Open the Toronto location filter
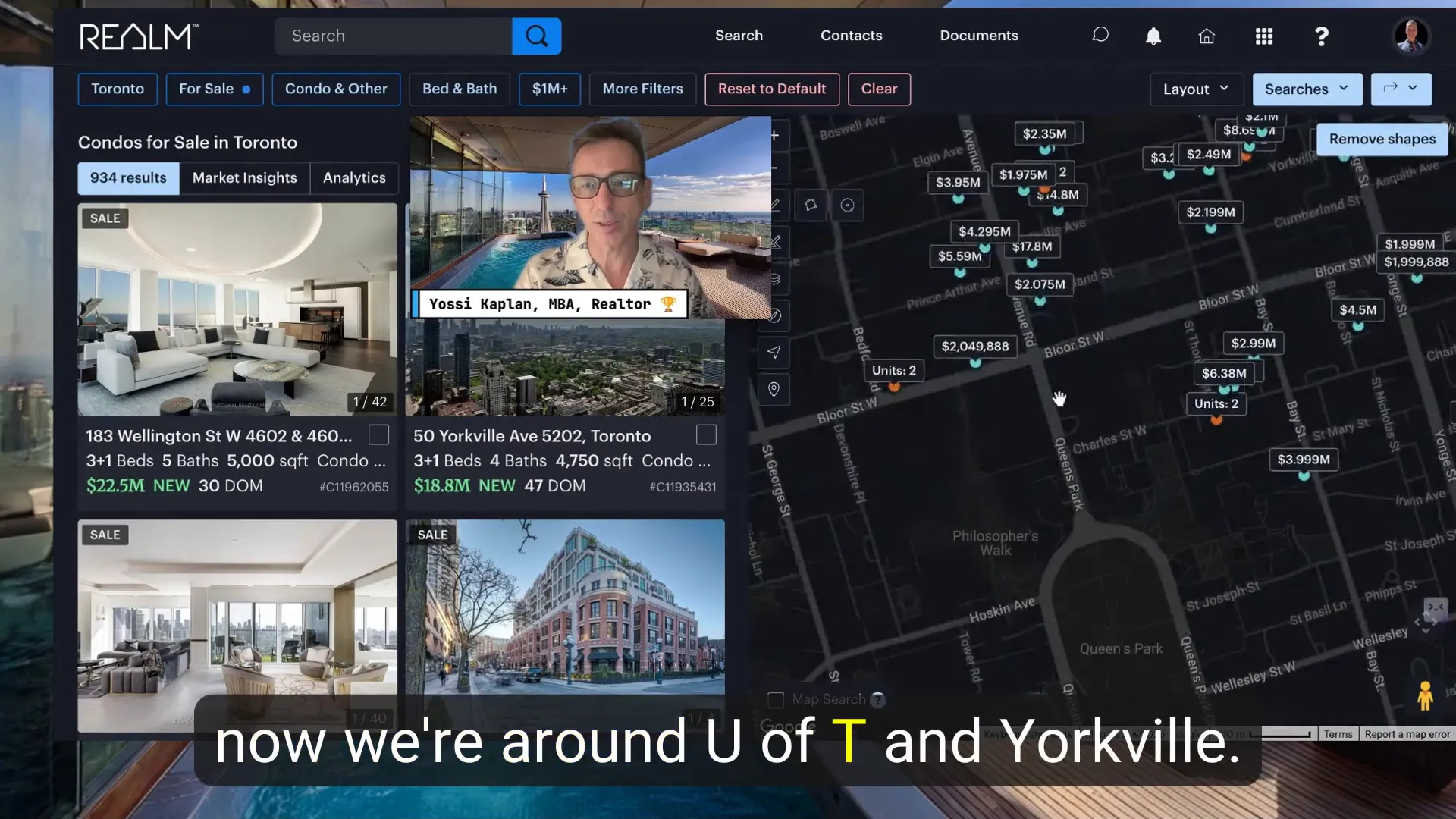1456x819 pixels. pyautogui.click(x=118, y=89)
